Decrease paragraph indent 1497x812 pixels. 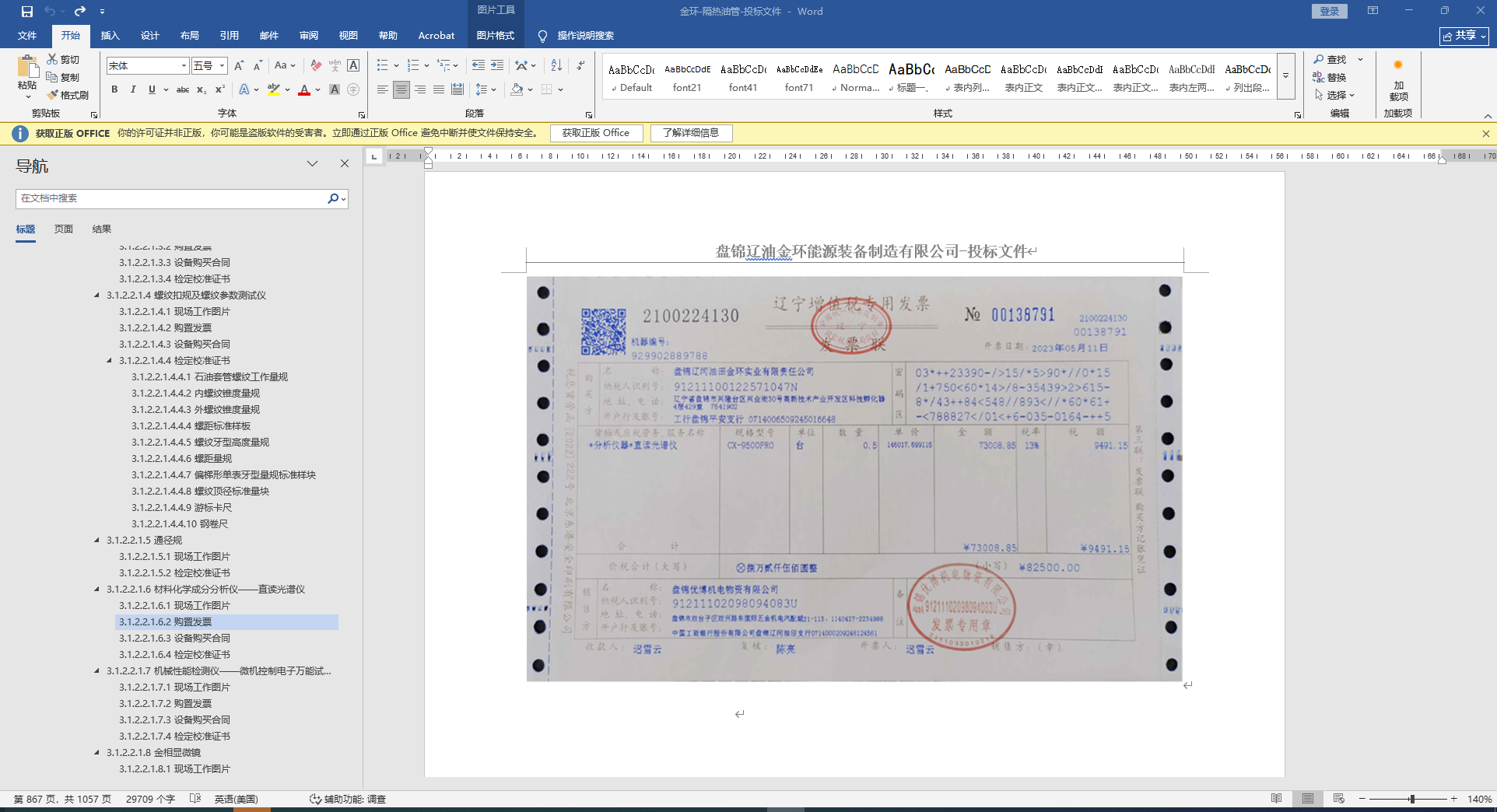(x=479, y=66)
